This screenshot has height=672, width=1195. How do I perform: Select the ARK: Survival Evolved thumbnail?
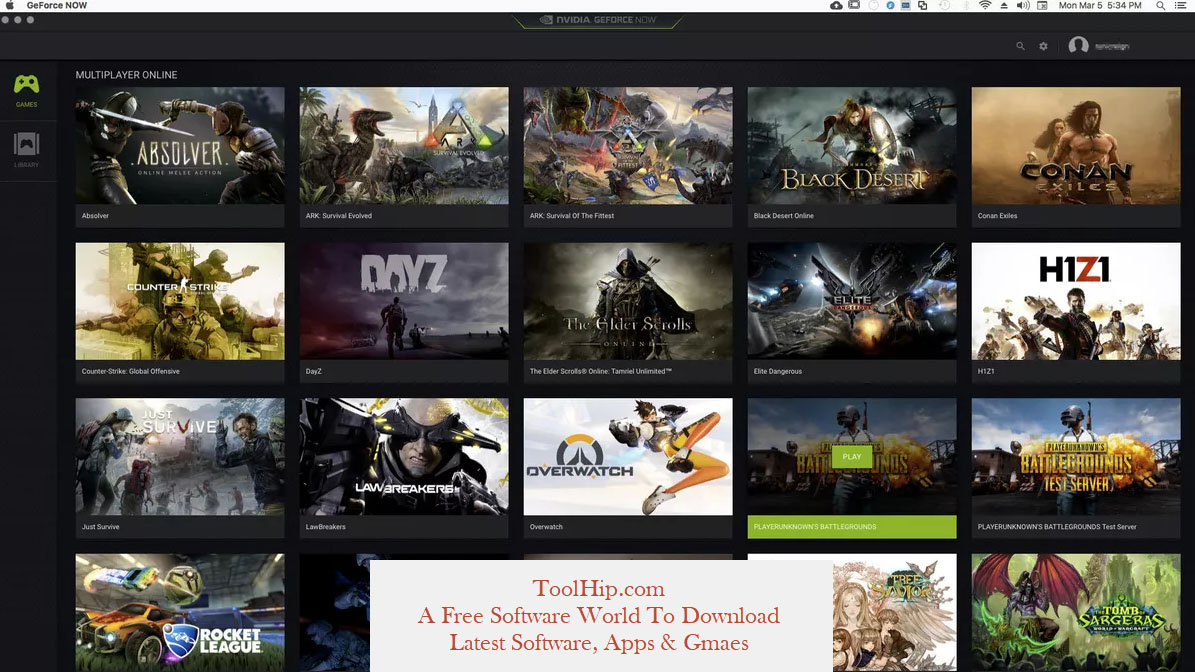(404, 146)
